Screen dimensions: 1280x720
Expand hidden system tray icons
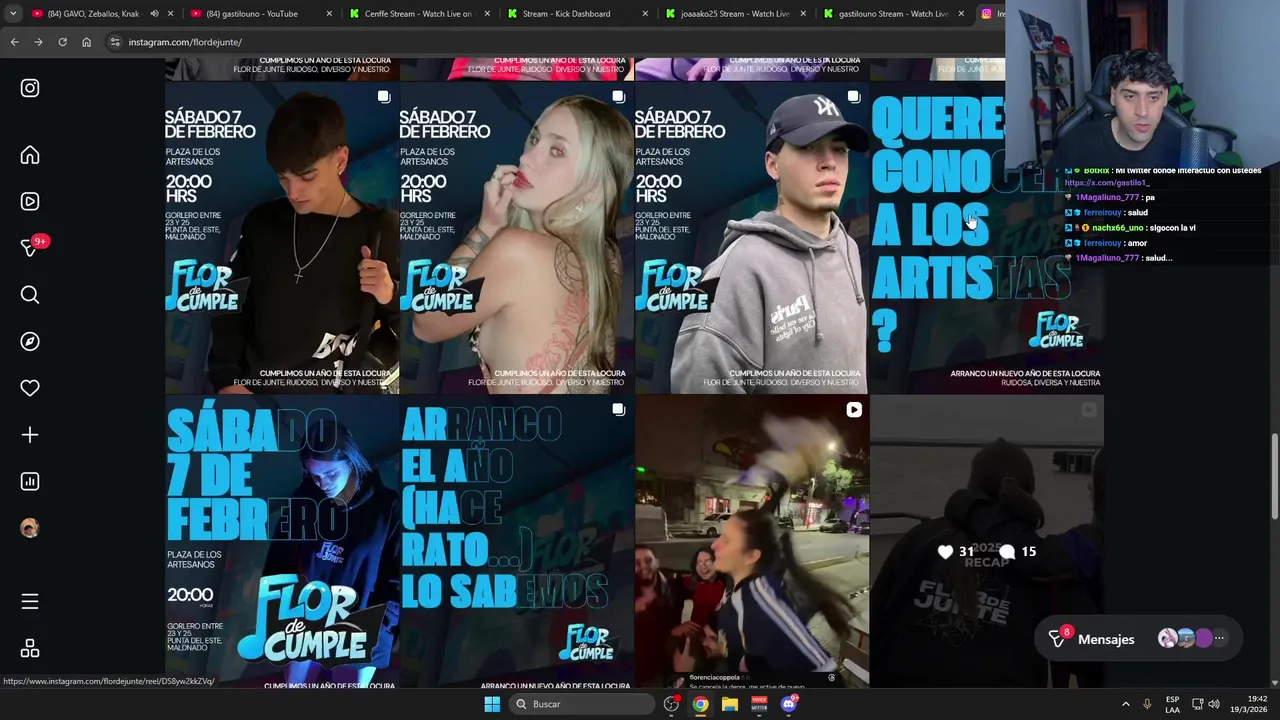[1125, 704]
